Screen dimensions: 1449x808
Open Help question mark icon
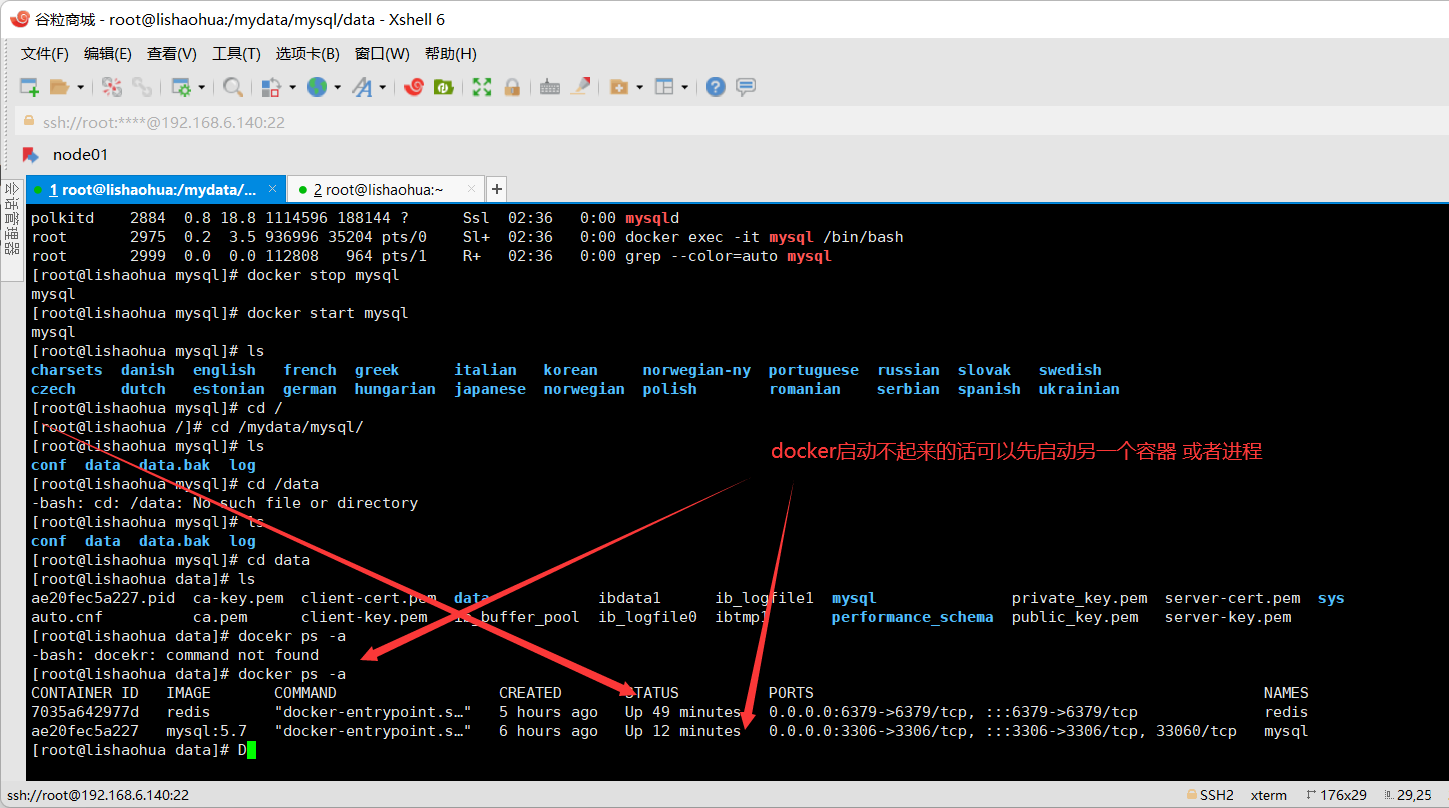[715, 87]
